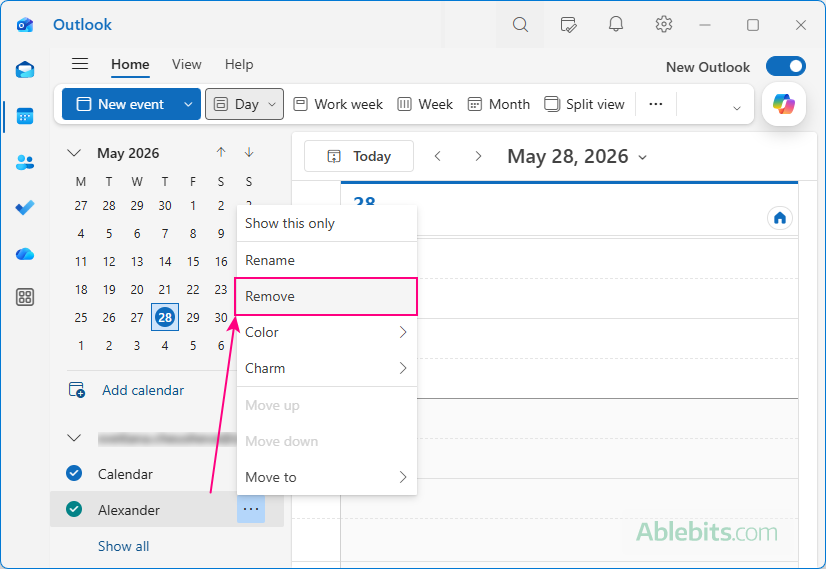Uncheck the Alexander calendar checkbox
This screenshot has width=826, height=569.
74,509
